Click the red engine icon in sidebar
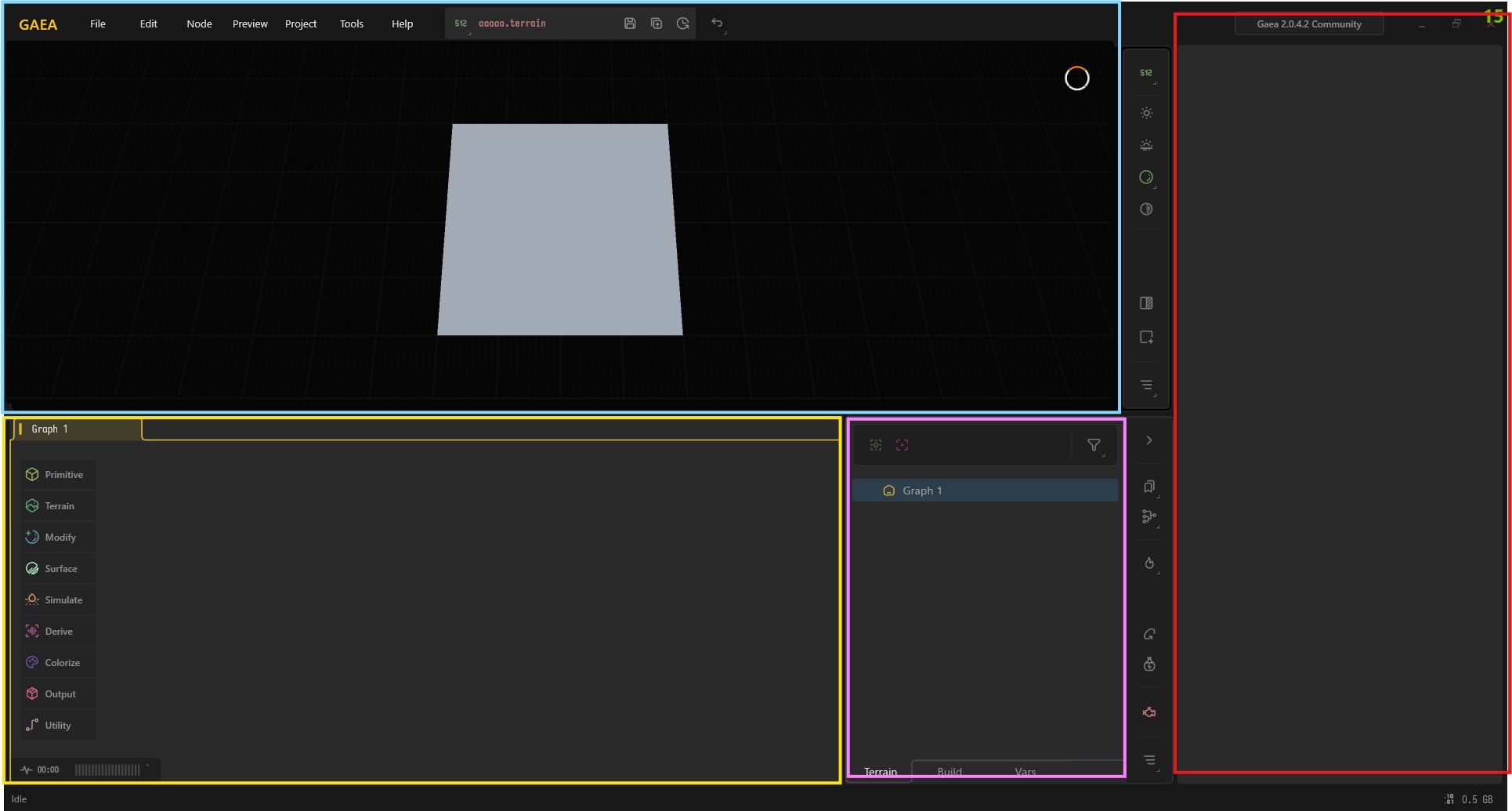This screenshot has height=811, width=1512. pyautogui.click(x=1148, y=712)
